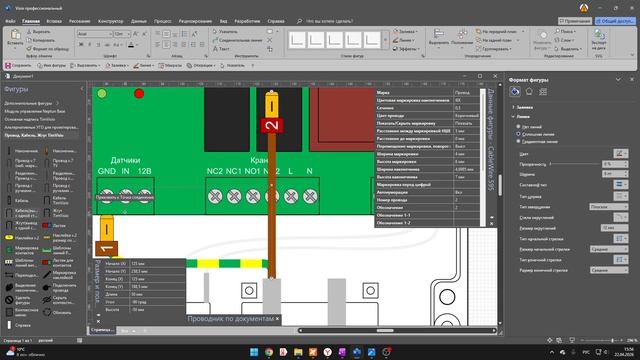Click the Общий доступ button
The height and width of the screenshot is (360, 640).
(x=615, y=21)
